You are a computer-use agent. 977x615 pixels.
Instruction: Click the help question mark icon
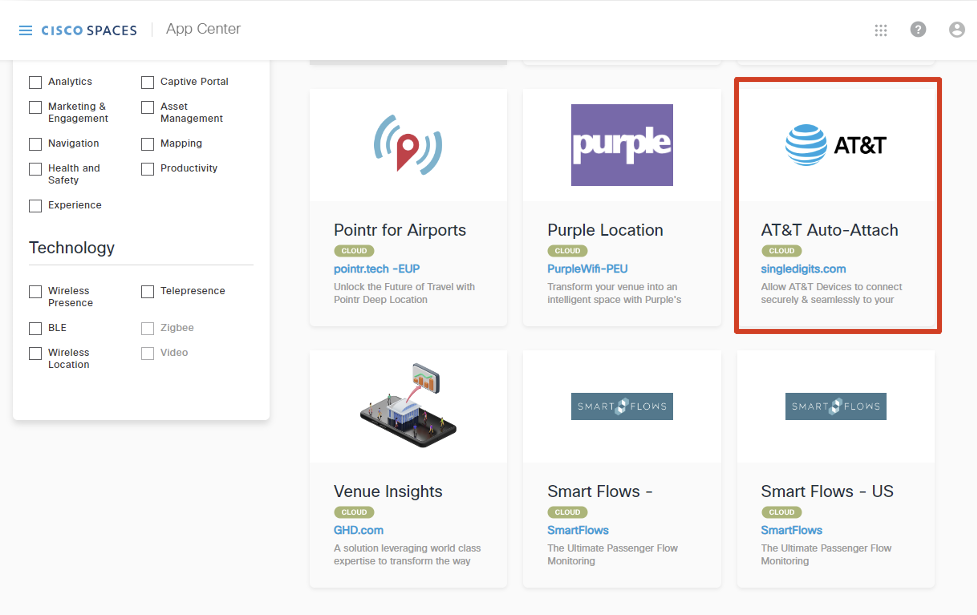coord(918,30)
